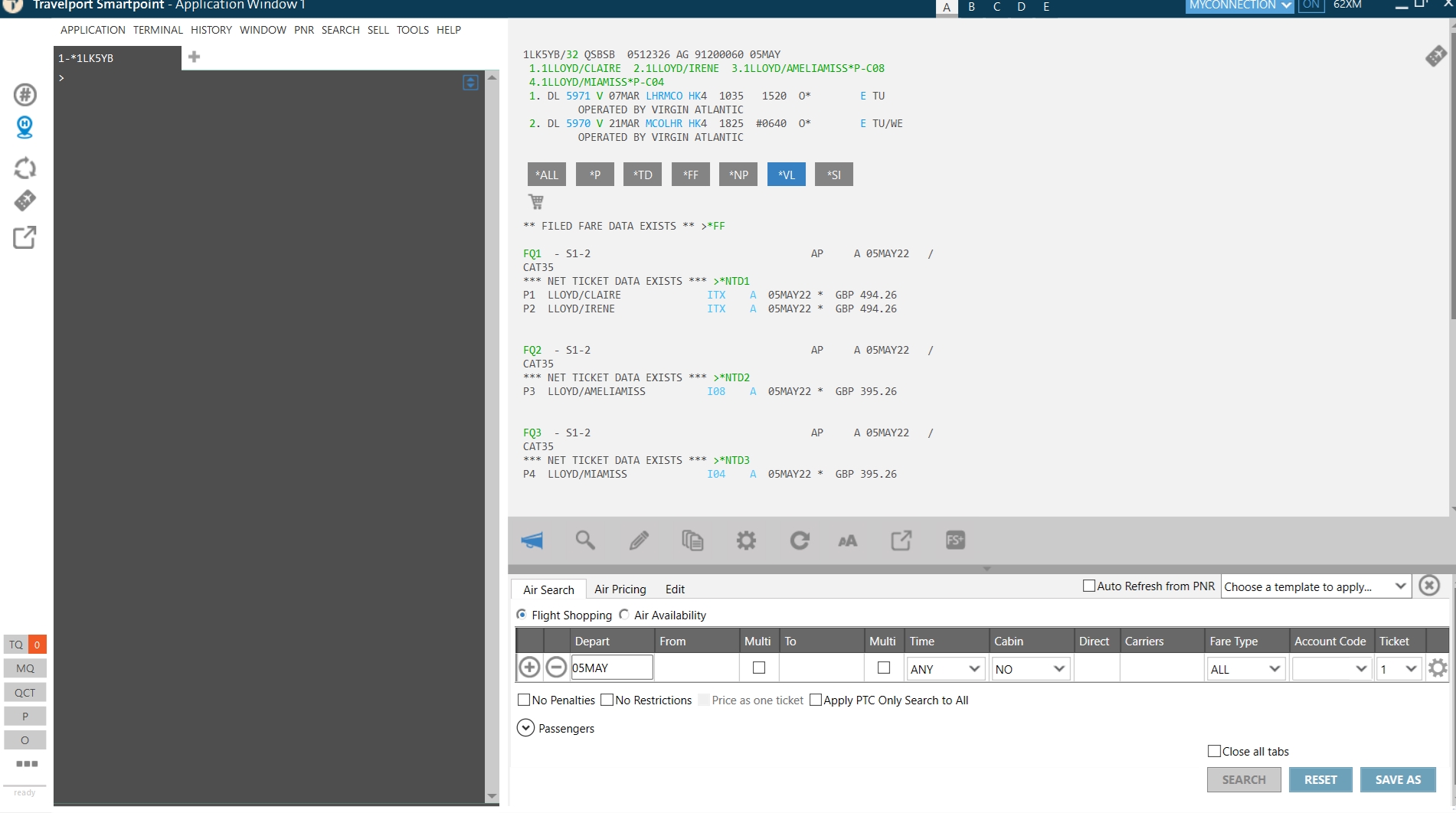Screen dimensions: 1456x813
Task: Click the SAVE AS button
Action: click(1398, 779)
